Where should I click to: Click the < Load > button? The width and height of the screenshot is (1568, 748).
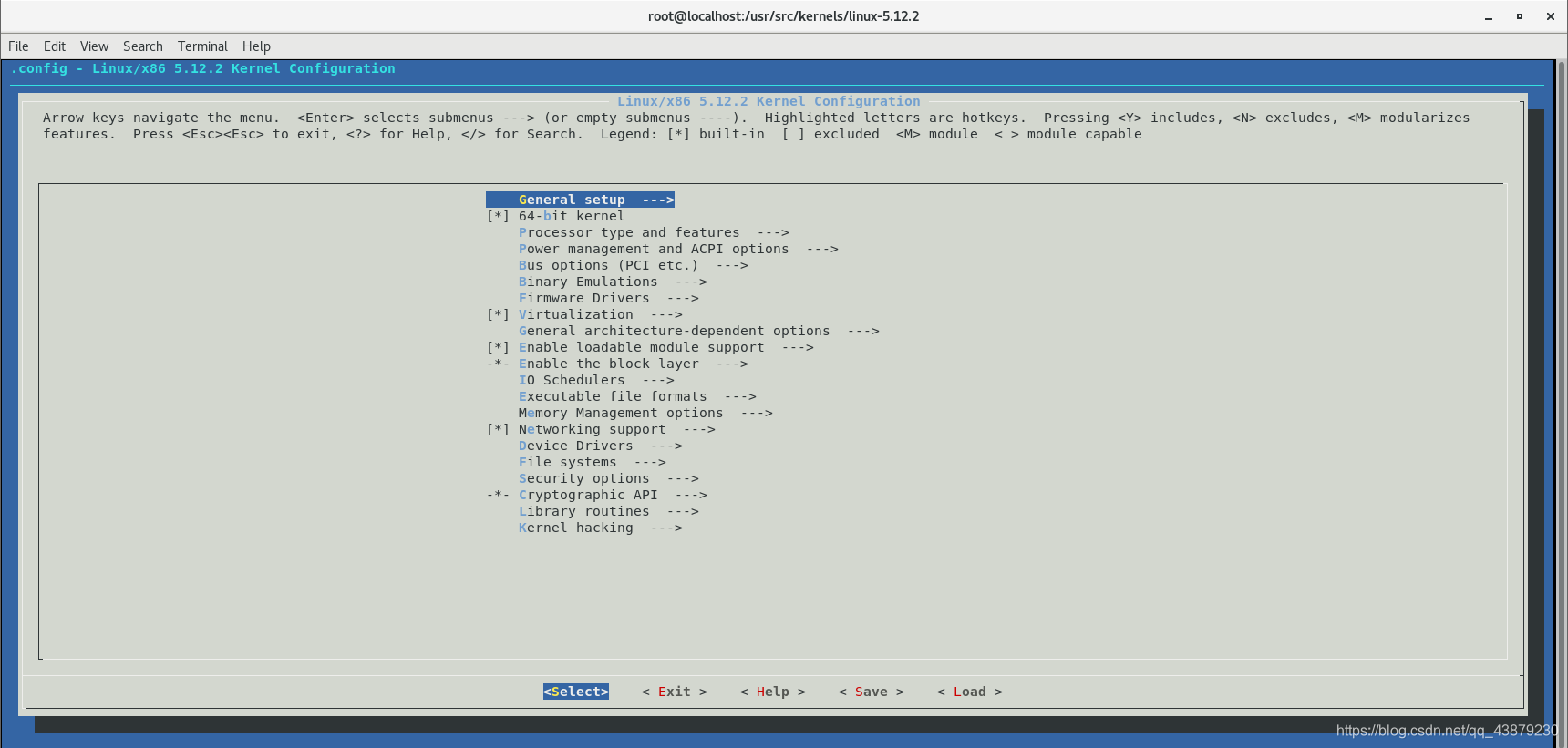pos(970,692)
